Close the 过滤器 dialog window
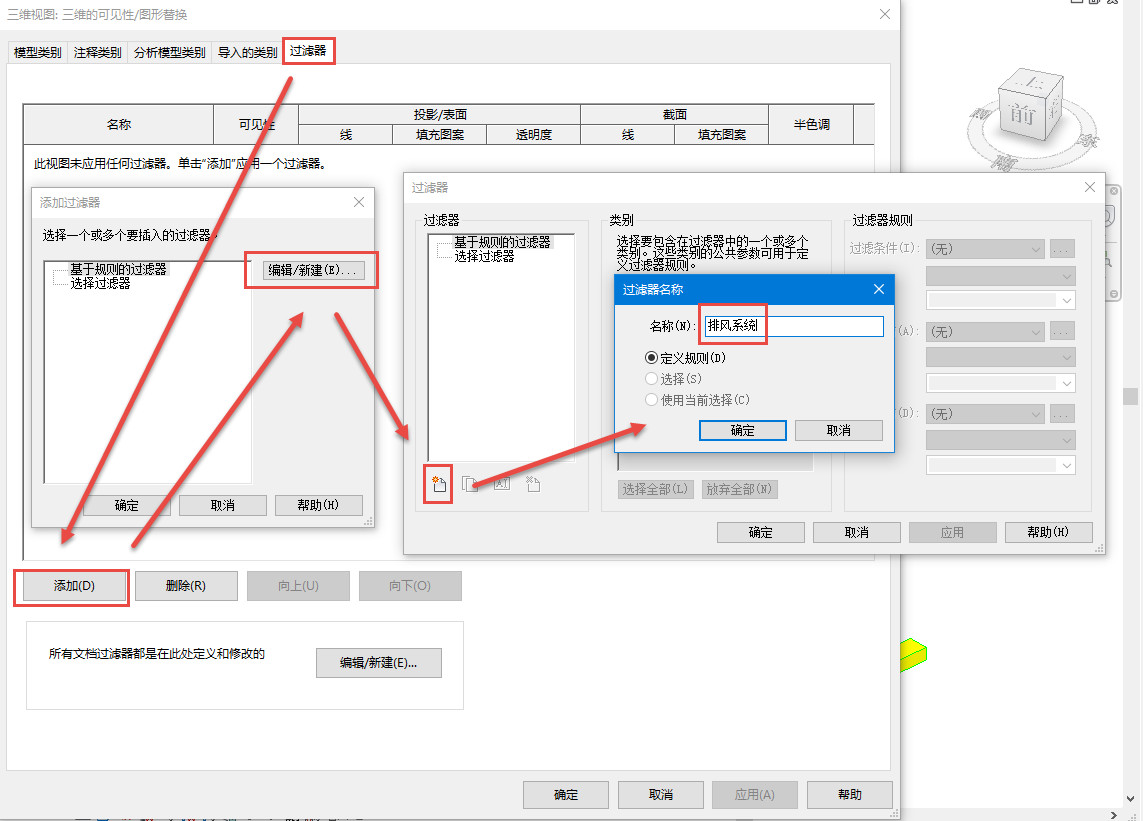This screenshot has height=821, width=1143. [x=1090, y=187]
